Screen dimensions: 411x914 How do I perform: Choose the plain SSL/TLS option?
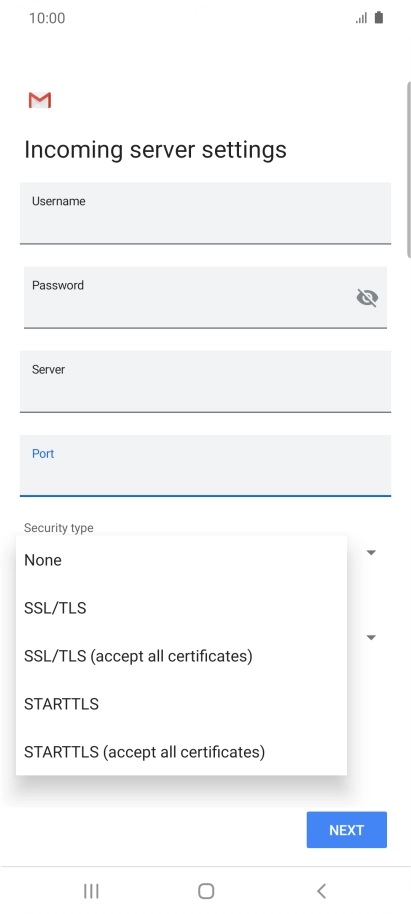181,608
